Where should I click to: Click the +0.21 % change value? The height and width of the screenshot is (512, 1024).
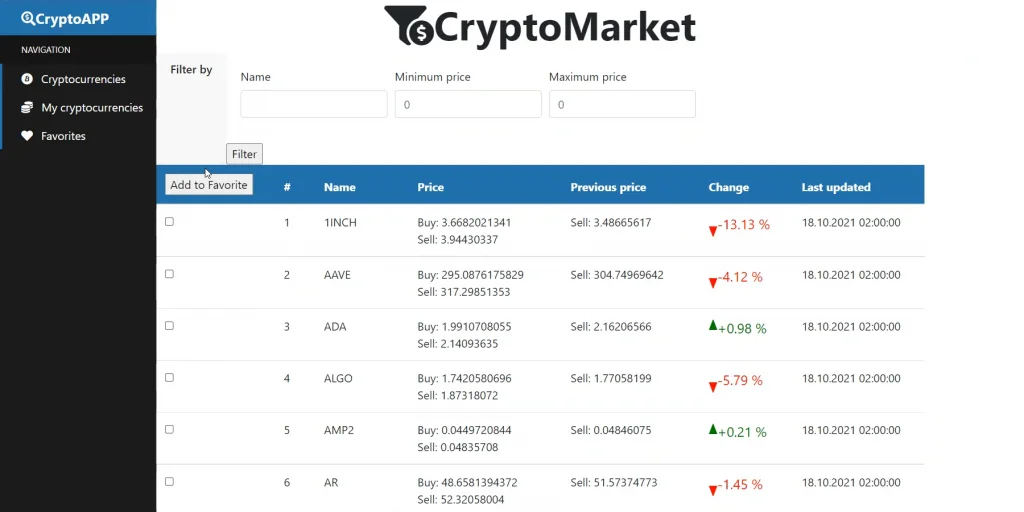click(742, 432)
